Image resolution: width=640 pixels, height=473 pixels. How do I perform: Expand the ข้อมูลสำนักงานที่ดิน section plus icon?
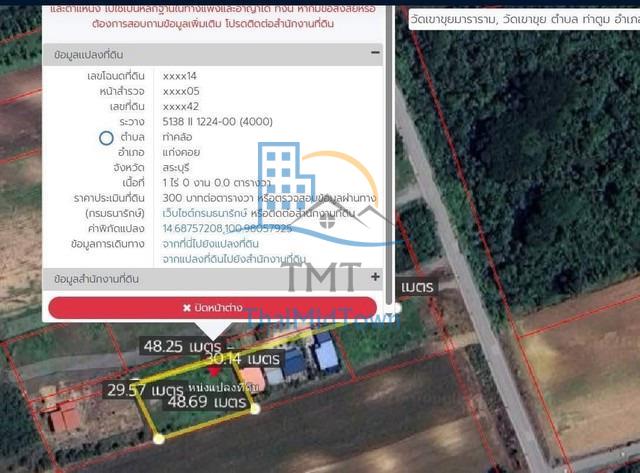coord(375,277)
